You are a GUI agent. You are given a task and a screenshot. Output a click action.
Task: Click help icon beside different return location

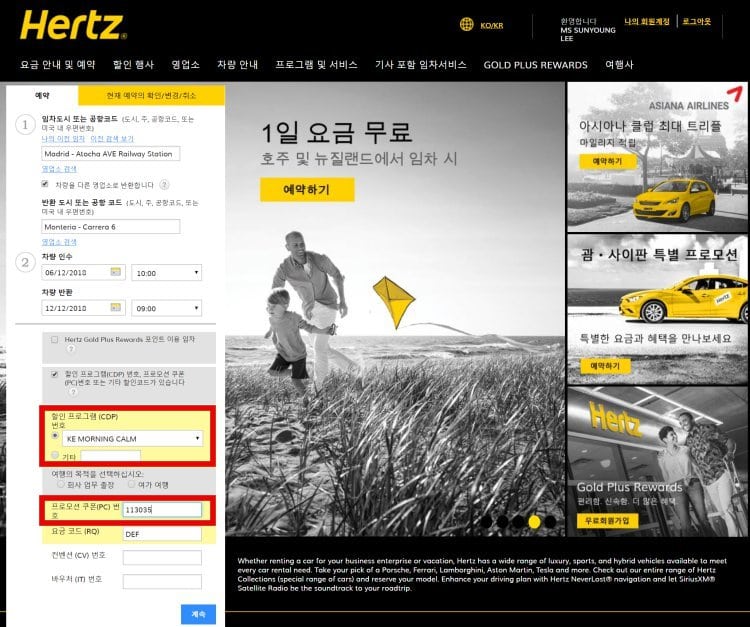coord(164,185)
